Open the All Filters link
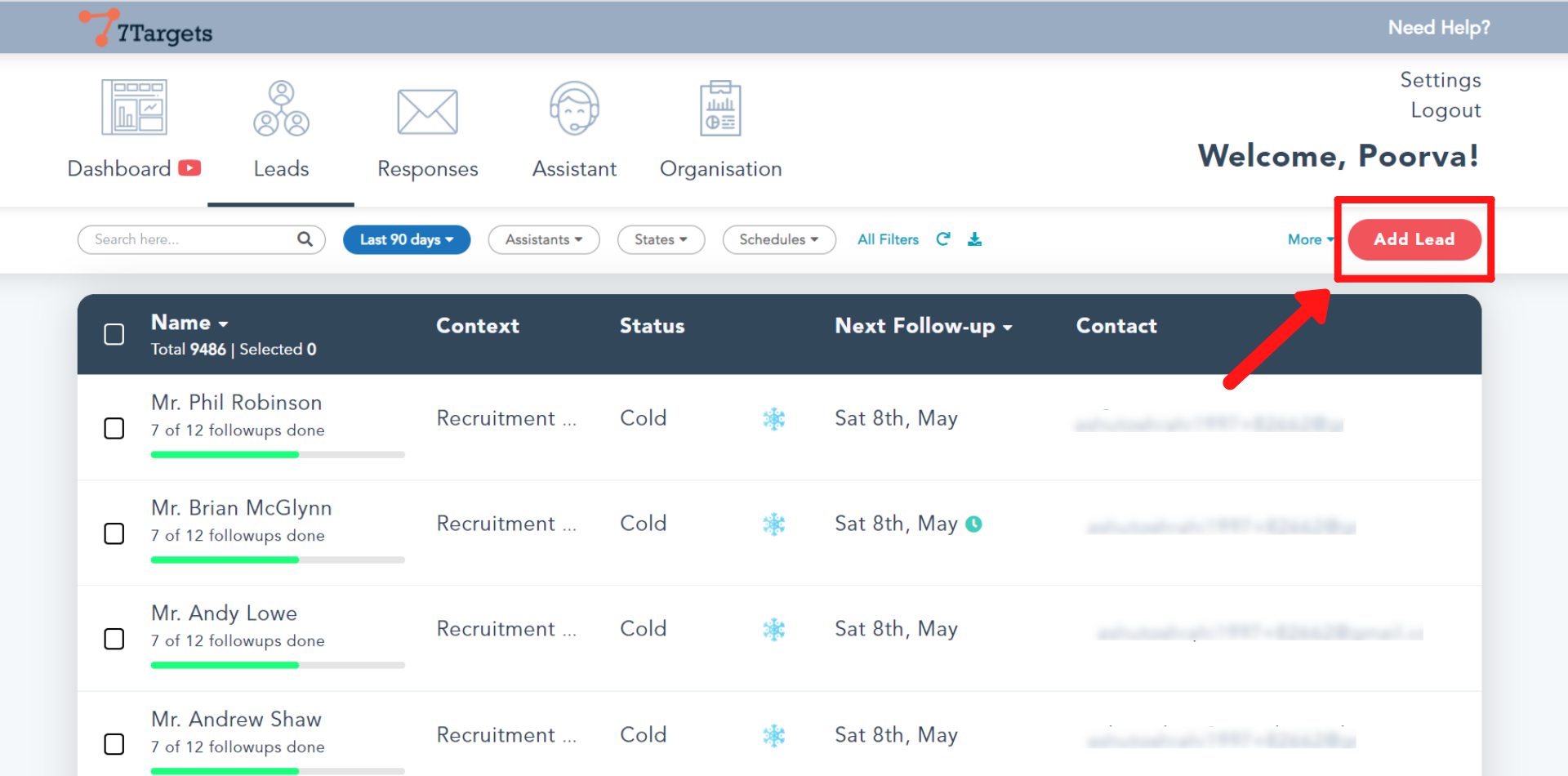The height and width of the screenshot is (776, 1568). pyautogui.click(x=888, y=239)
